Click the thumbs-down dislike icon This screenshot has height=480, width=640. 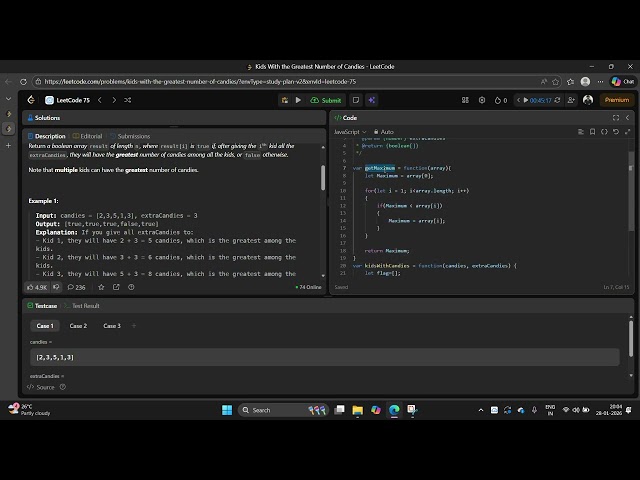click(x=56, y=287)
